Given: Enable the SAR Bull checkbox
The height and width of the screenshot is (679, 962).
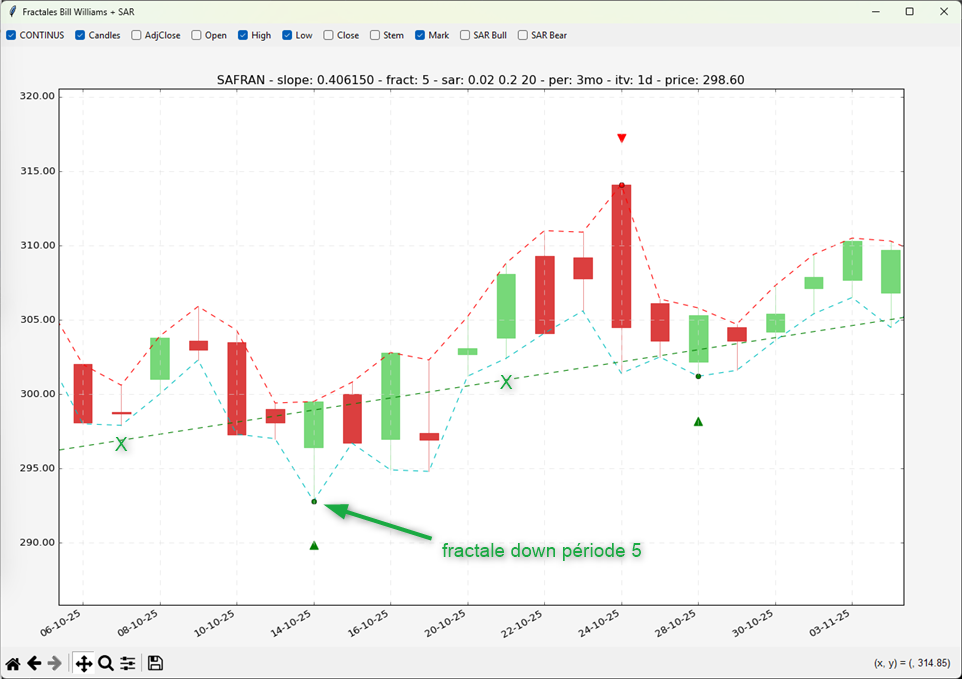Looking at the screenshot, I should [466, 35].
